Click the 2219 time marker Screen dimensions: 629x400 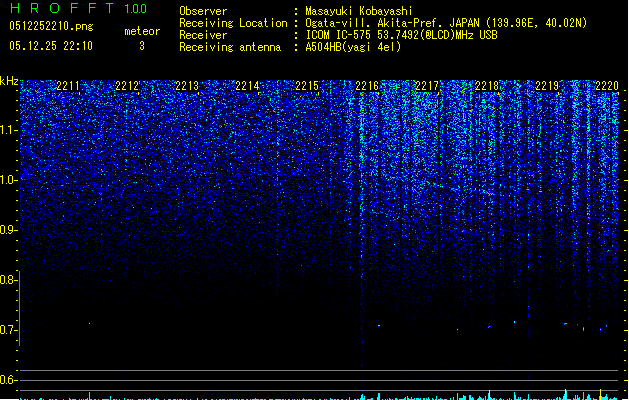[547, 86]
